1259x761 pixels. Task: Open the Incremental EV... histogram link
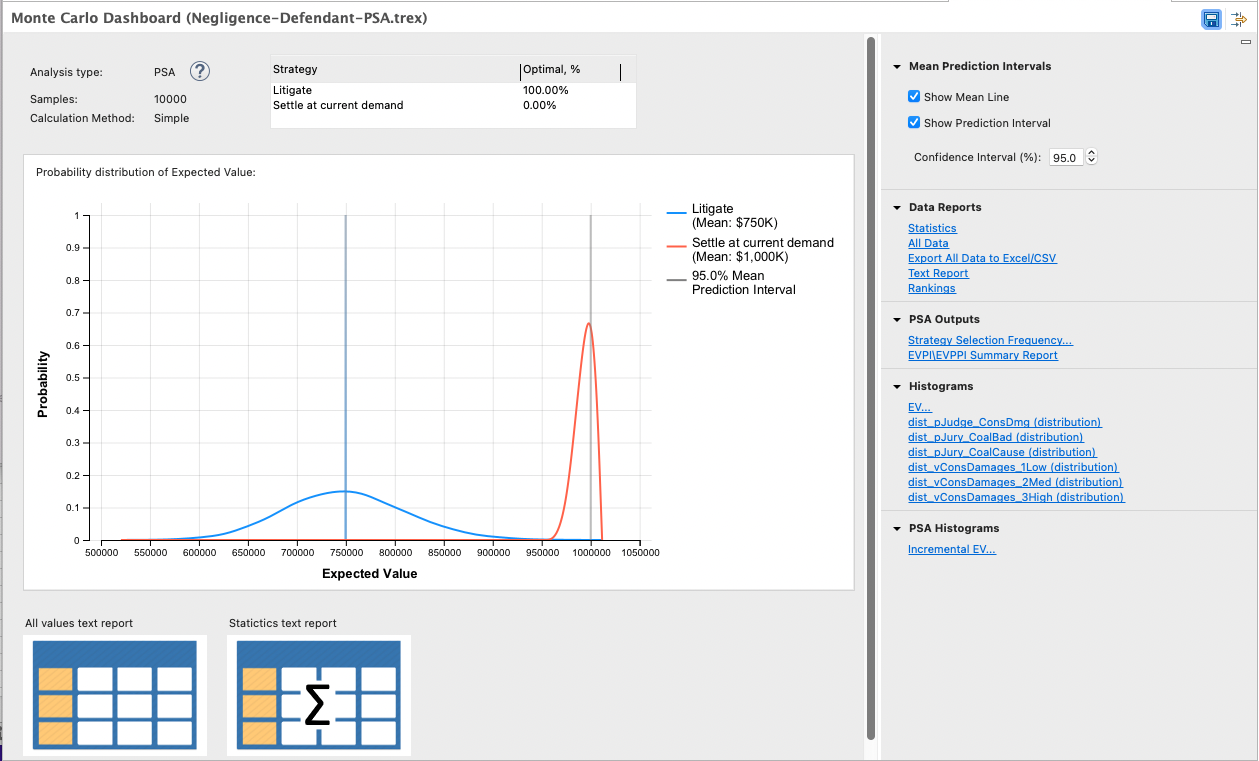(x=952, y=549)
